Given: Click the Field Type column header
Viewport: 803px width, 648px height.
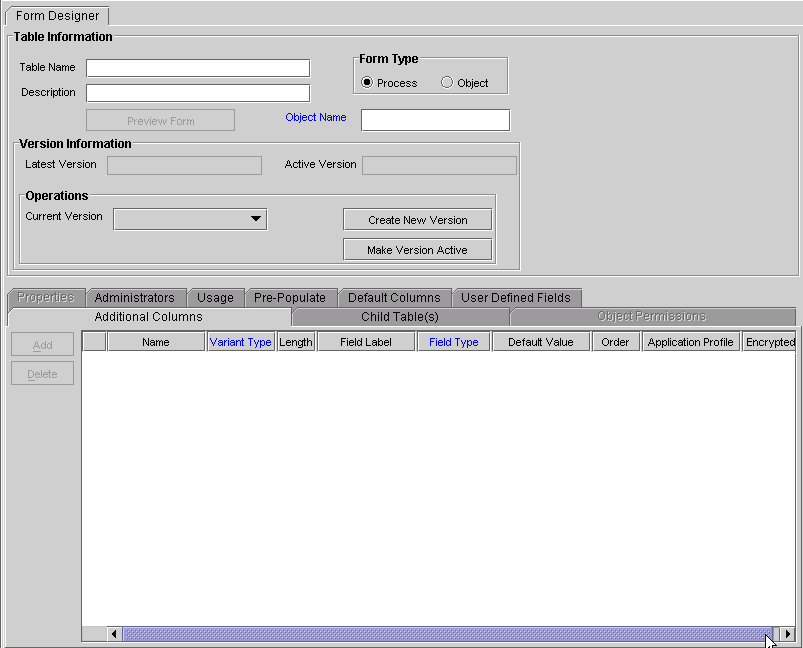Looking at the screenshot, I should coord(458,340).
